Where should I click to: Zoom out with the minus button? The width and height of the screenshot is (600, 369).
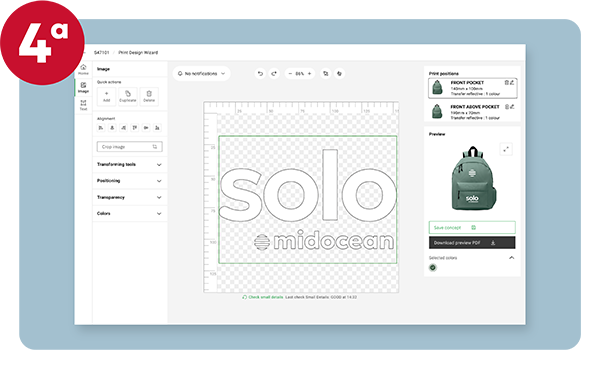[x=290, y=73]
